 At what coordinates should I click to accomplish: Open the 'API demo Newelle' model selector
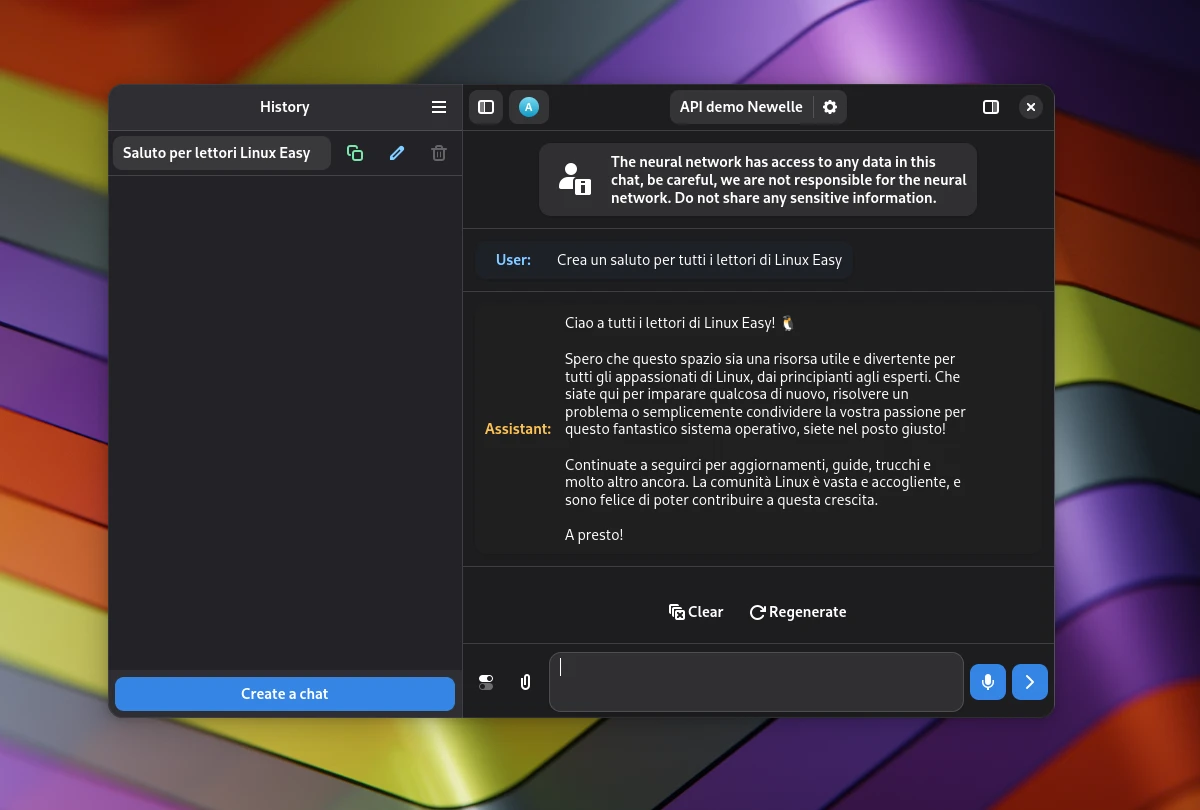tap(741, 107)
